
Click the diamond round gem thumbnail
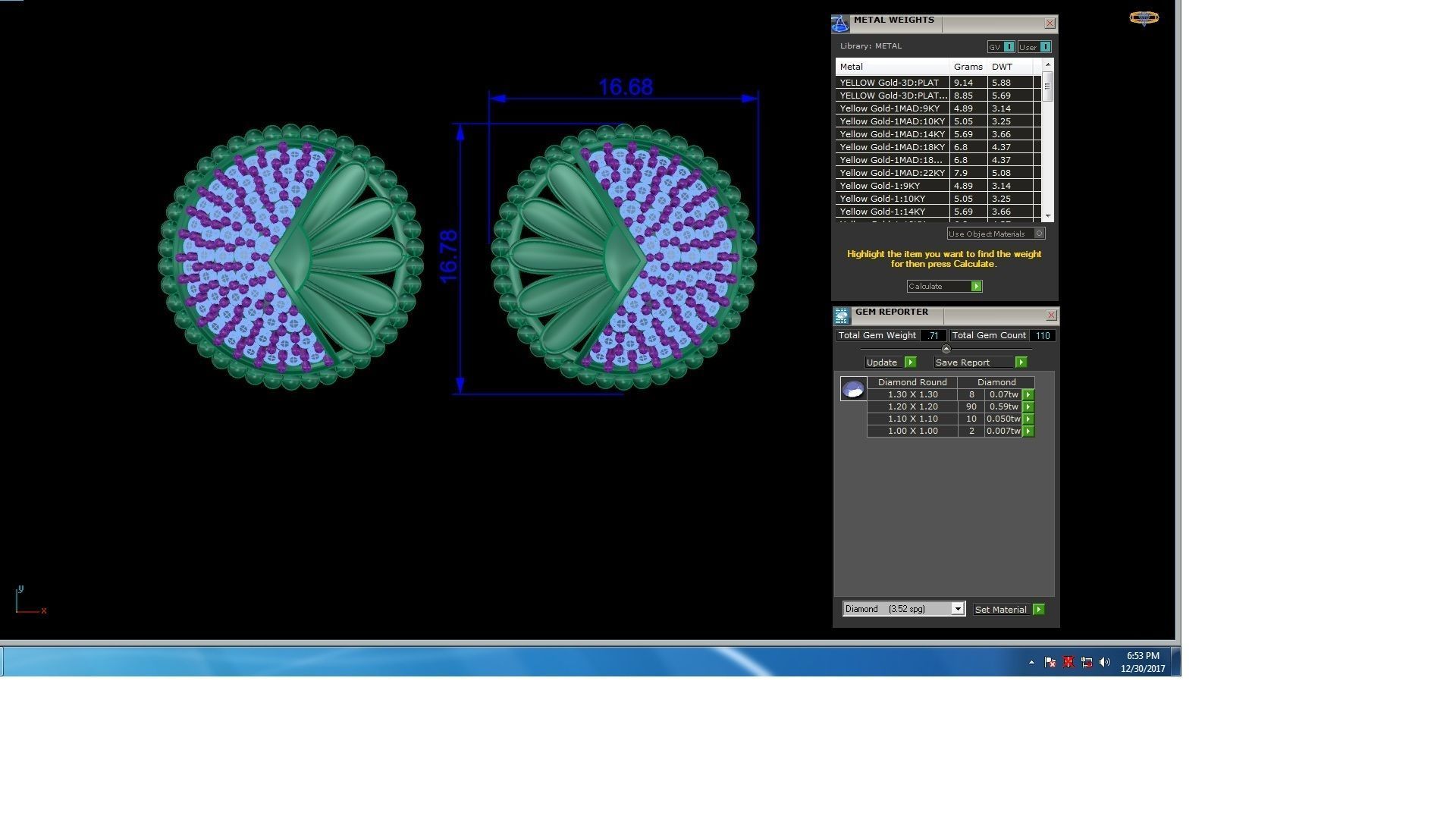(x=853, y=389)
